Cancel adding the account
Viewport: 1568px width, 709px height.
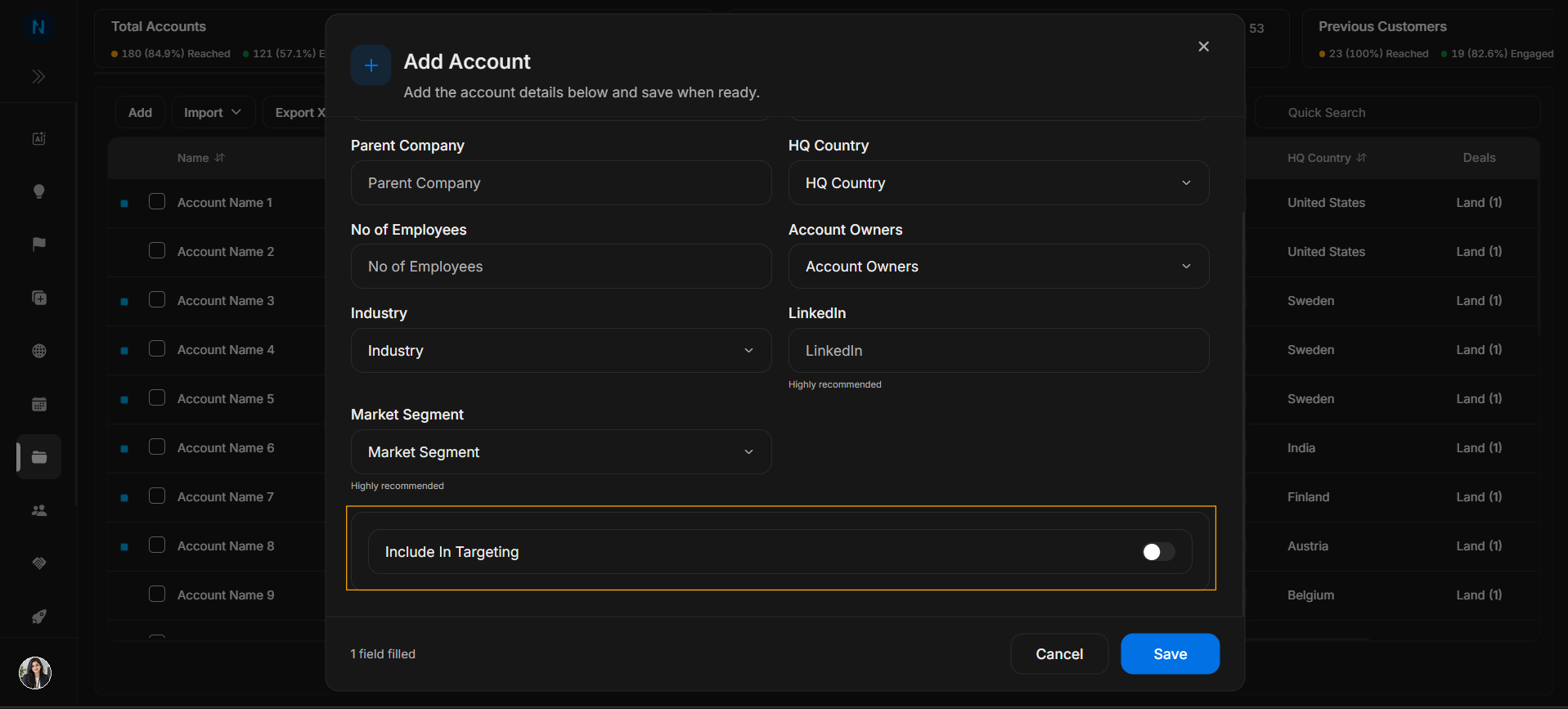click(1059, 654)
